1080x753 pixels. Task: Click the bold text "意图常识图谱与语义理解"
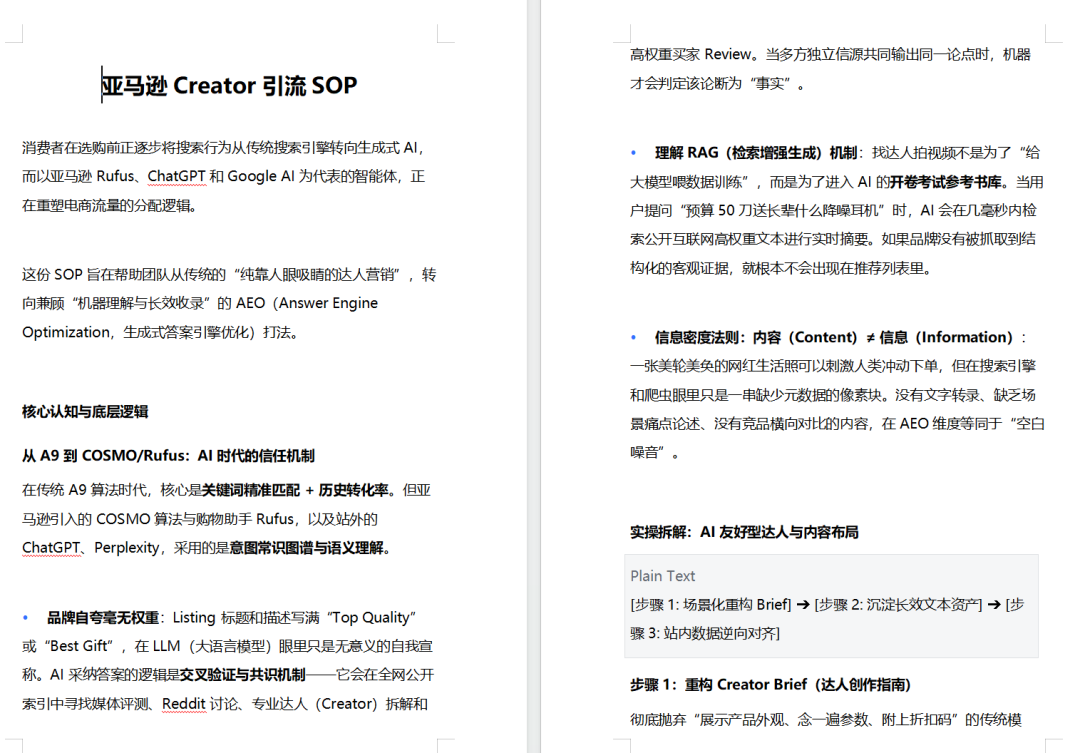coord(307,548)
